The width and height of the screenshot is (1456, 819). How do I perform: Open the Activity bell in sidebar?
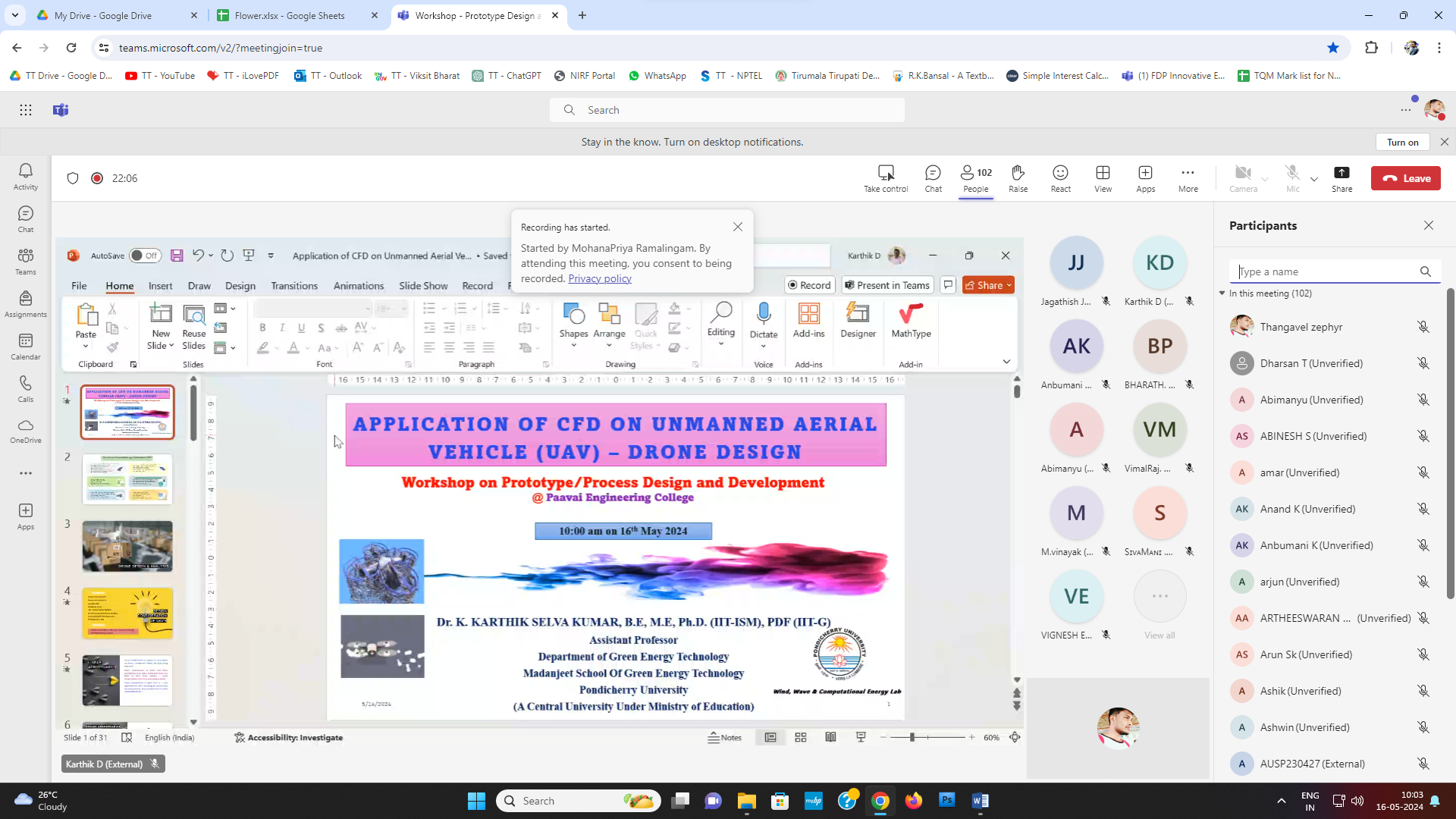click(x=26, y=177)
